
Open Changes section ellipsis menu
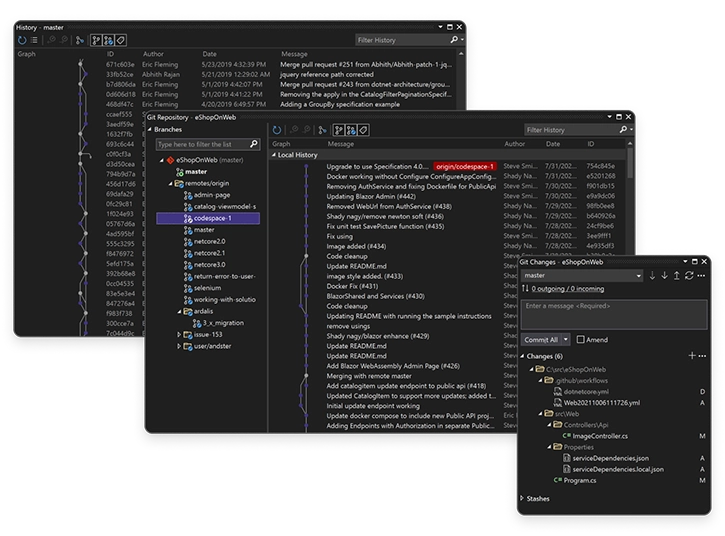[702, 356]
